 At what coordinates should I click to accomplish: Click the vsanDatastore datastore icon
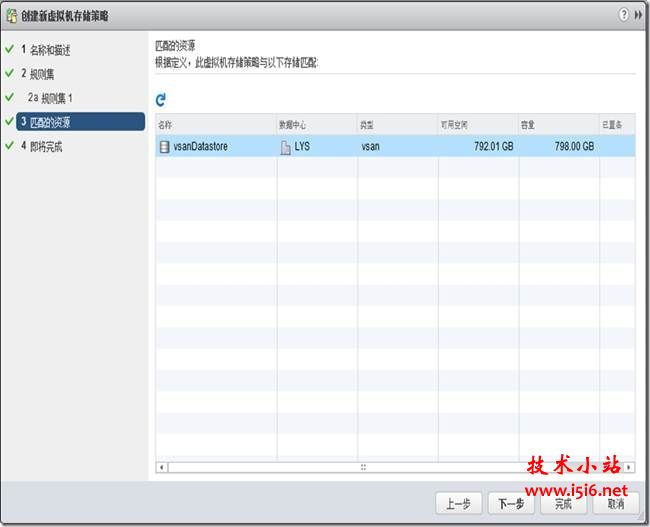pos(165,146)
